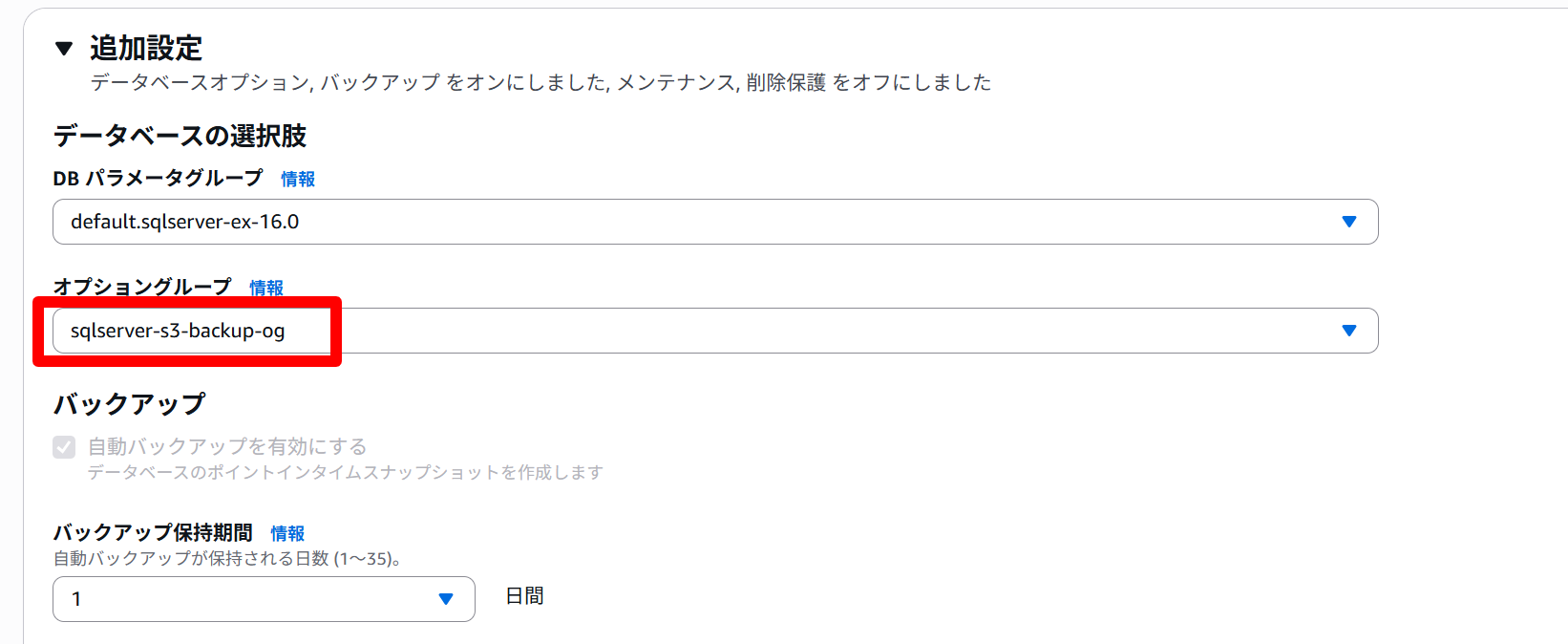Click arrow icon of DB パラメータグループ dropdown
The height and width of the screenshot is (644, 1568).
click(1348, 222)
